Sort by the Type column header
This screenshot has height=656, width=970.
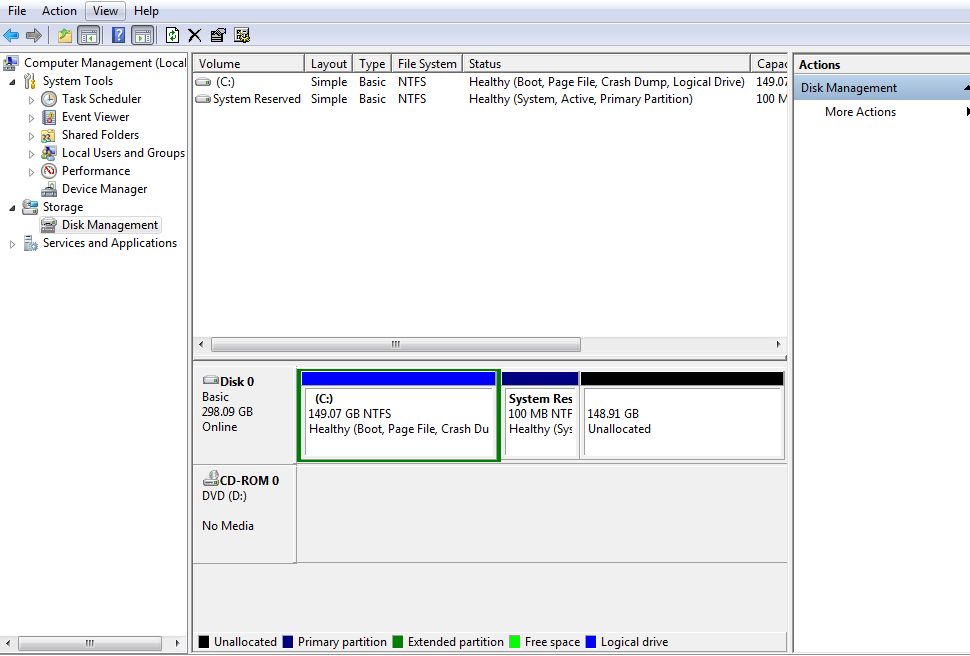pos(372,63)
